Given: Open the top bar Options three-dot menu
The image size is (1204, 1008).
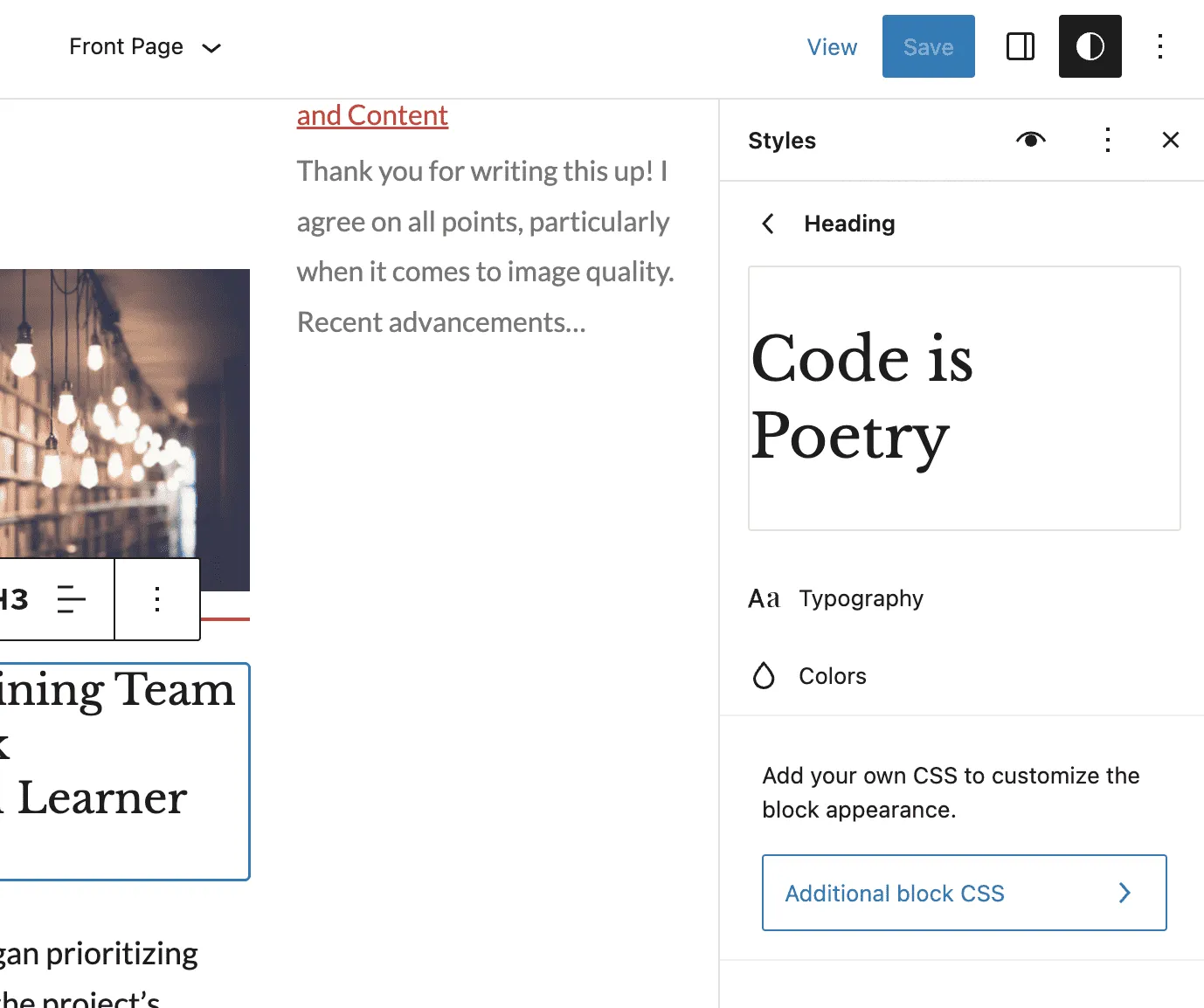Looking at the screenshot, I should pyautogui.click(x=1160, y=46).
